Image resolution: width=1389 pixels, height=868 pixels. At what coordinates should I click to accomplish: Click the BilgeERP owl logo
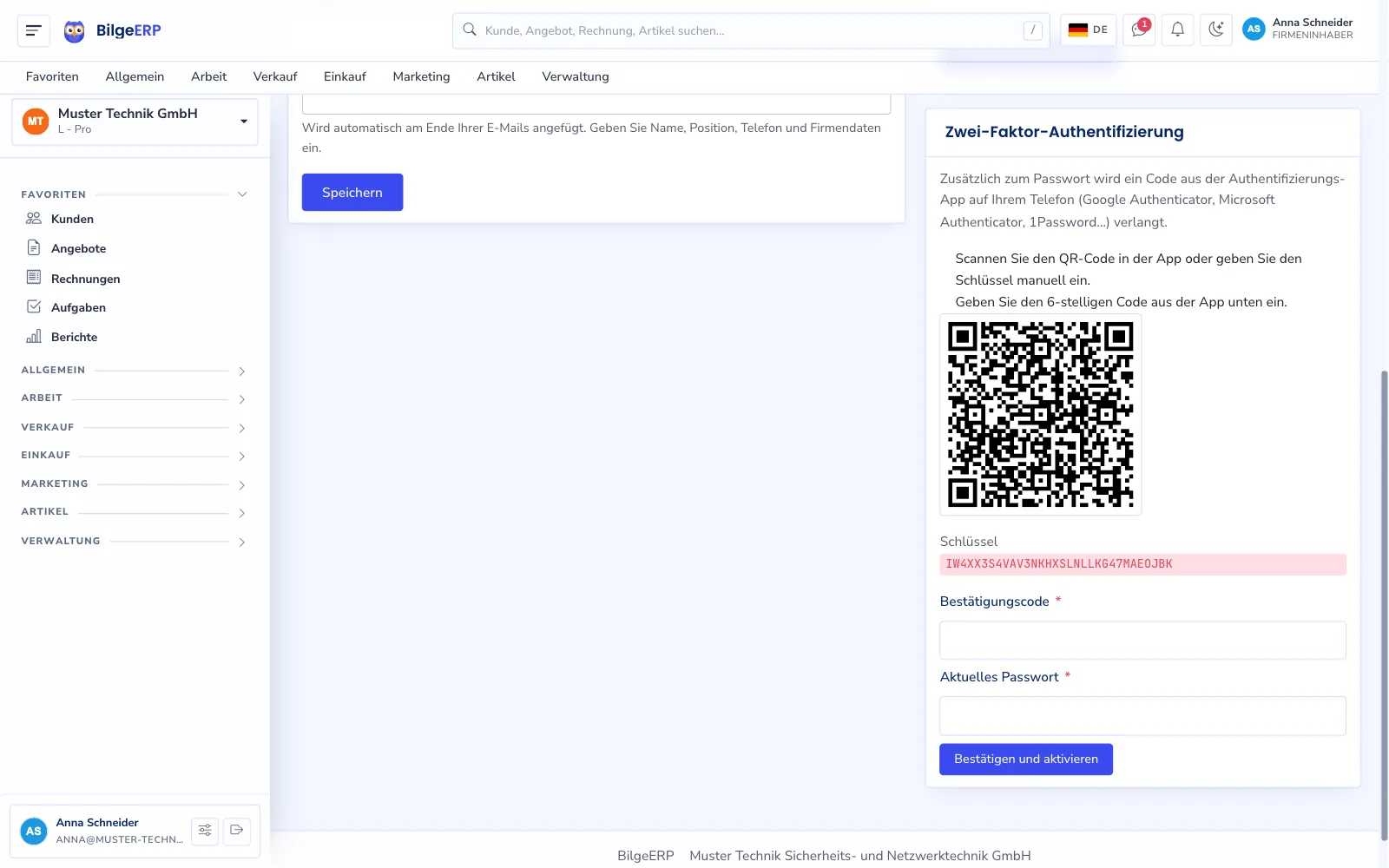tap(75, 31)
